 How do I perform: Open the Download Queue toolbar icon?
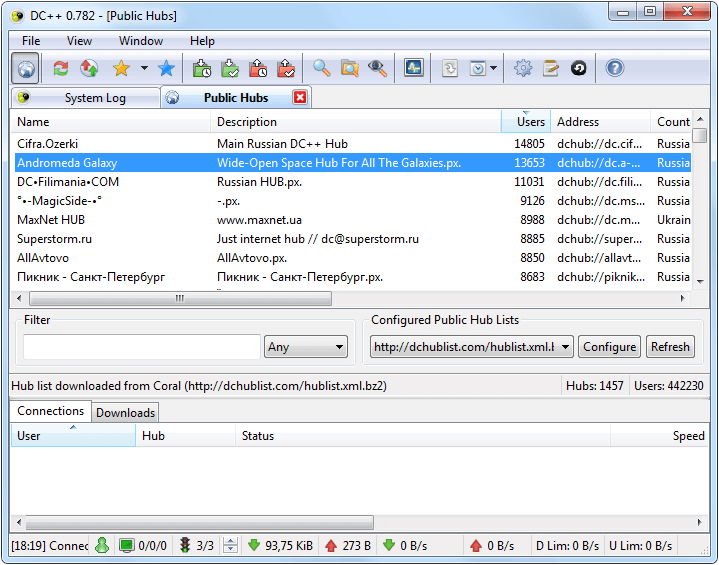201,69
